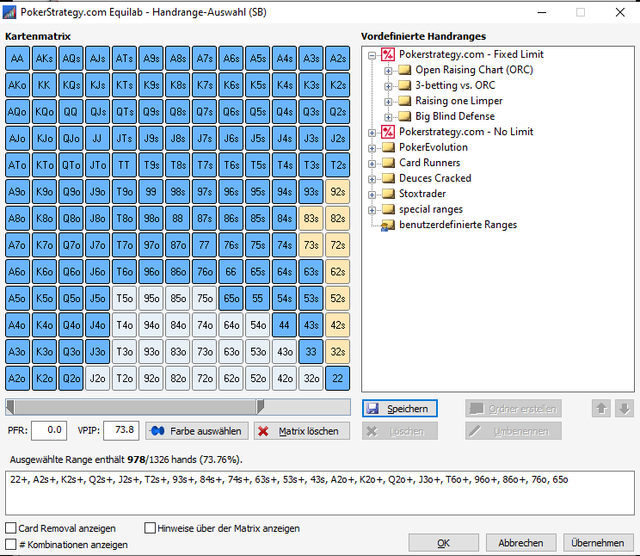The width and height of the screenshot is (640, 556).
Task: Click Farbe auswählen button
Action: pos(197,431)
